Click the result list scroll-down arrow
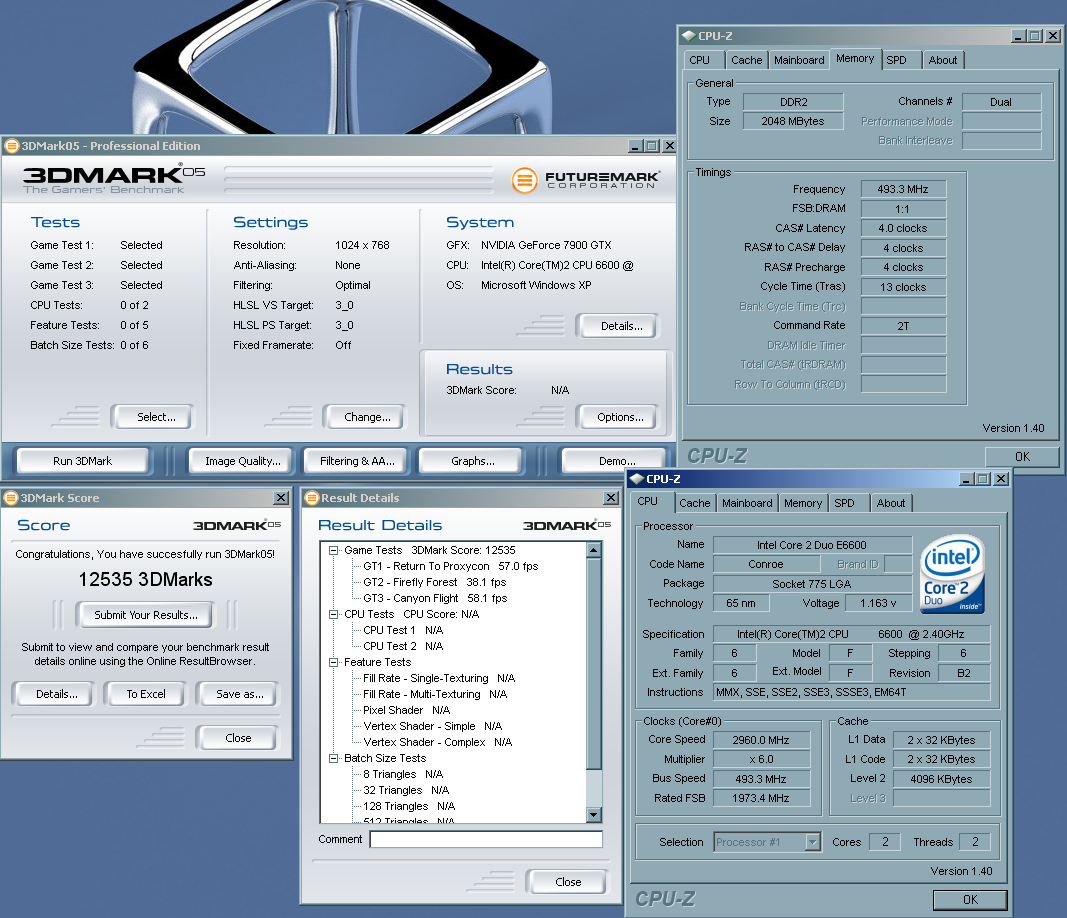 point(593,815)
